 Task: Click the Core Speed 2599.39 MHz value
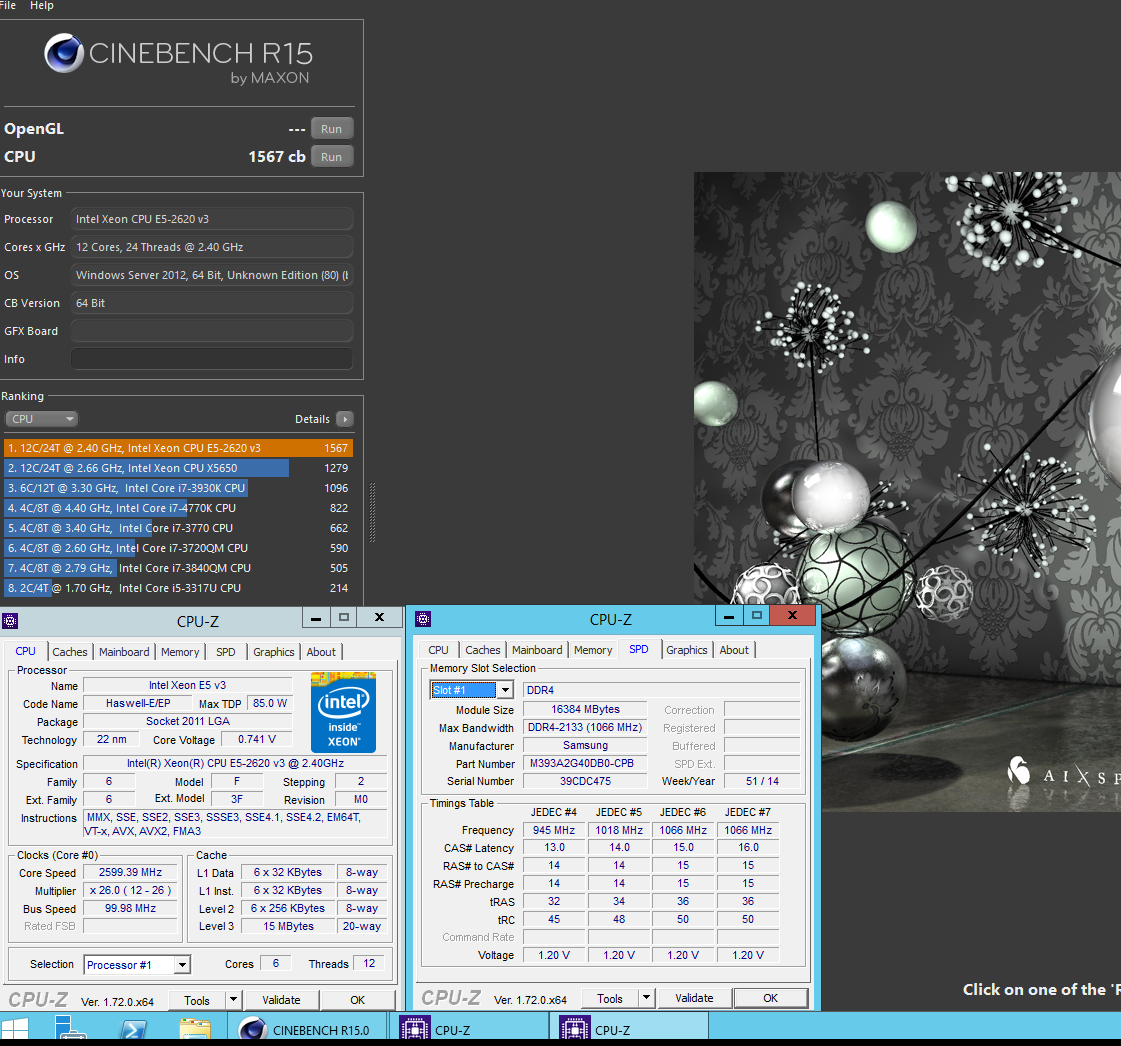coord(130,872)
